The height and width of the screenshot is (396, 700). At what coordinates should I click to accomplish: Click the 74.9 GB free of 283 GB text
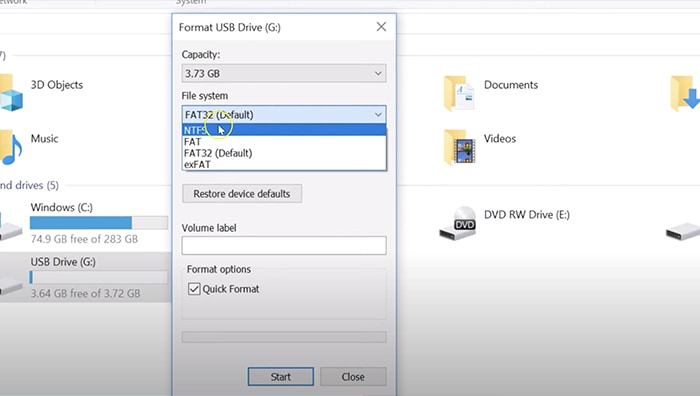tap(84, 239)
